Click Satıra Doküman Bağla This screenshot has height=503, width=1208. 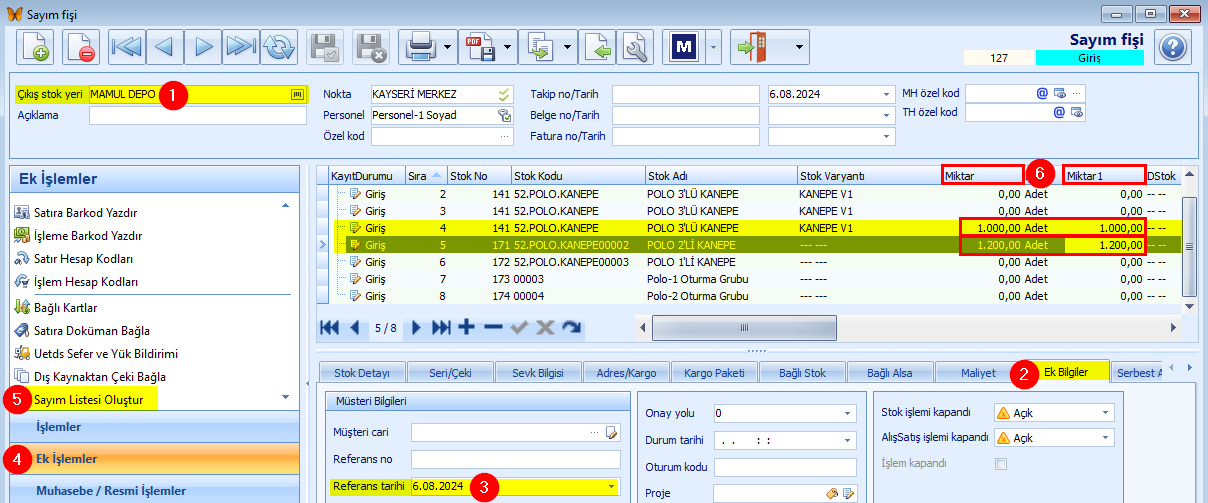(x=92, y=330)
